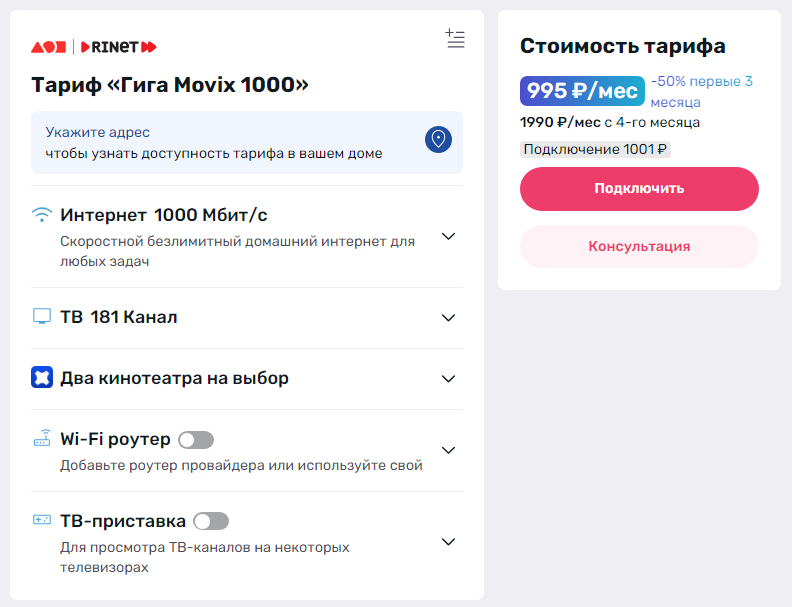Viewport: 792px width, 607px height.
Task: Expand the ТВ-приставка chevron
Action: [448, 542]
